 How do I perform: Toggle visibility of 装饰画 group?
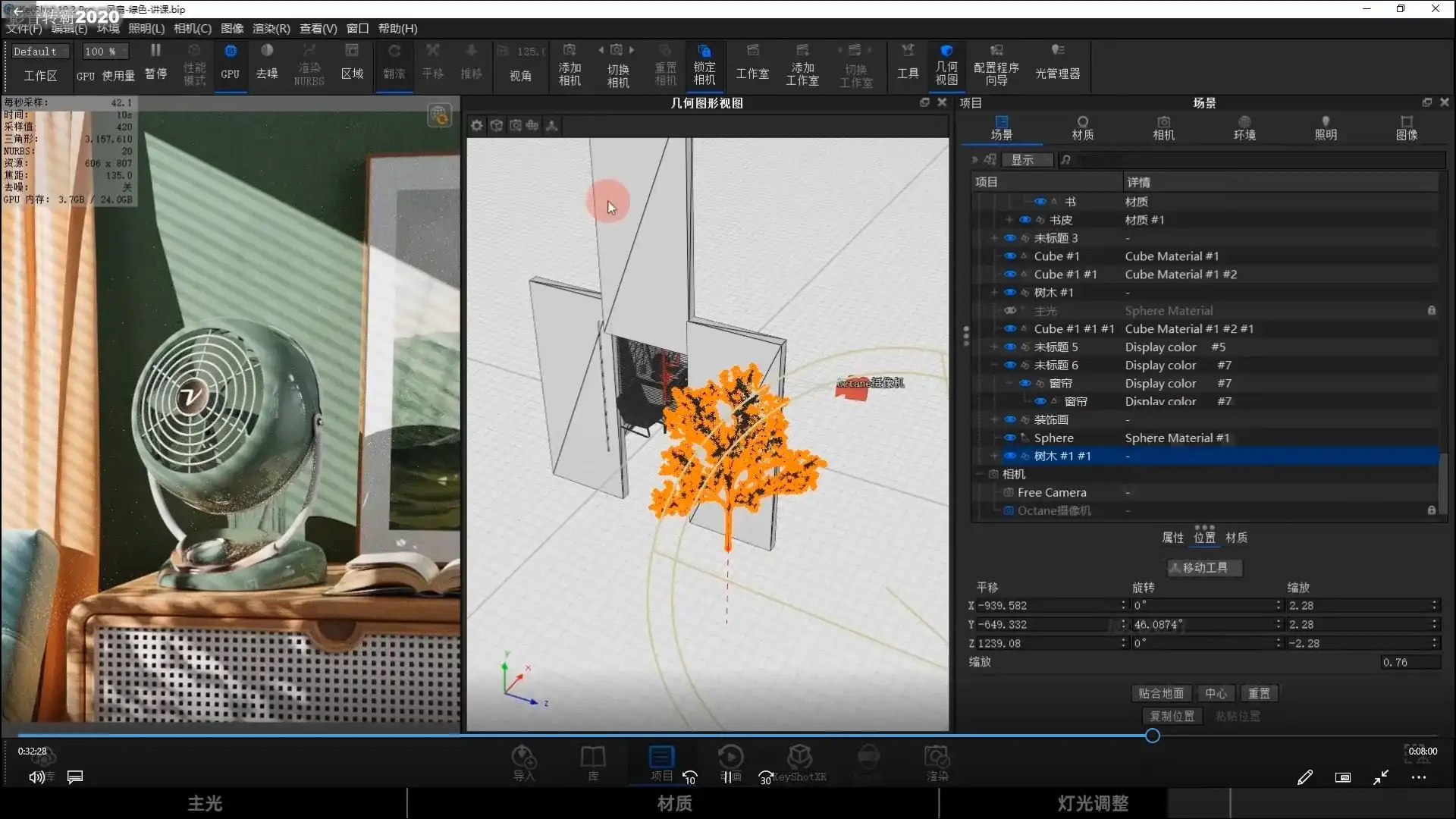coord(1010,420)
